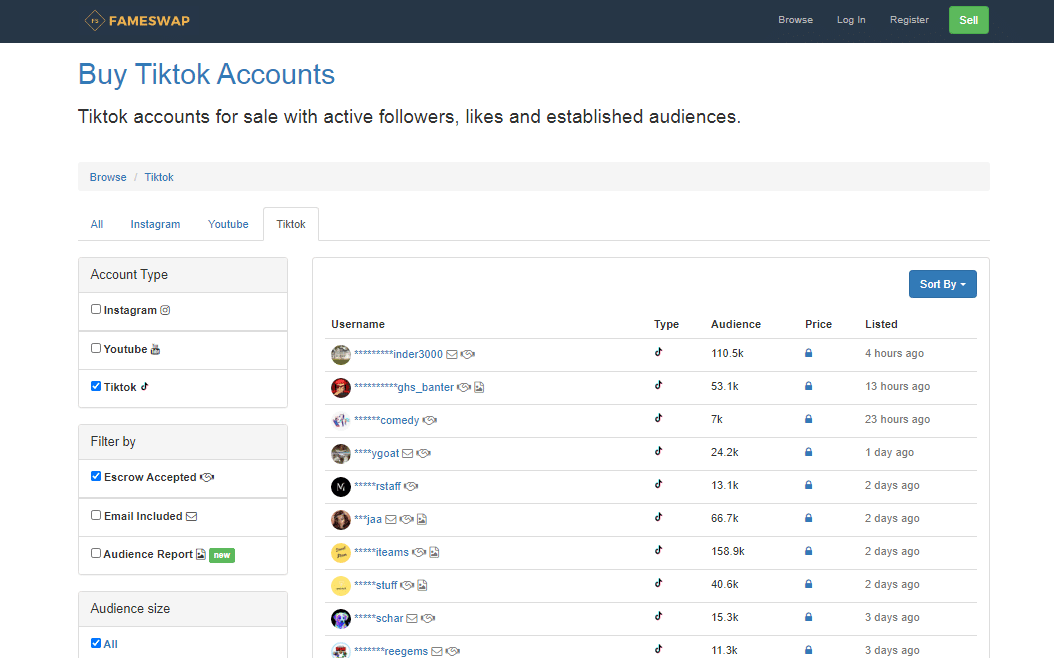Click black avatar of rstaff account
Screen dimensions: 1054x658
[341, 486]
